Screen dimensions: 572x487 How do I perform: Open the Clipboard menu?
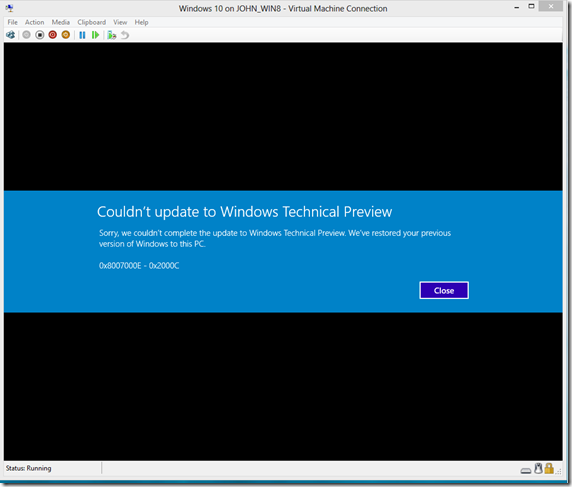point(92,22)
